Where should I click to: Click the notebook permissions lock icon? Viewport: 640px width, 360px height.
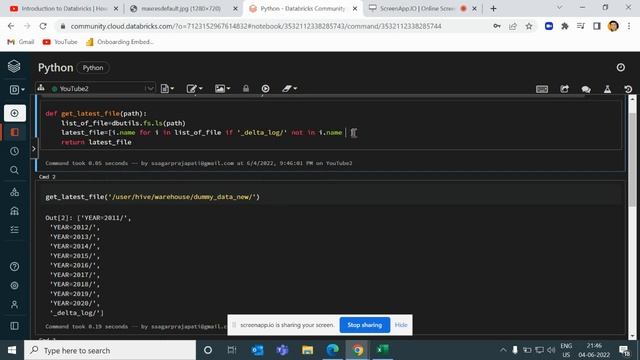pyautogui.click(x=246, y=89)
